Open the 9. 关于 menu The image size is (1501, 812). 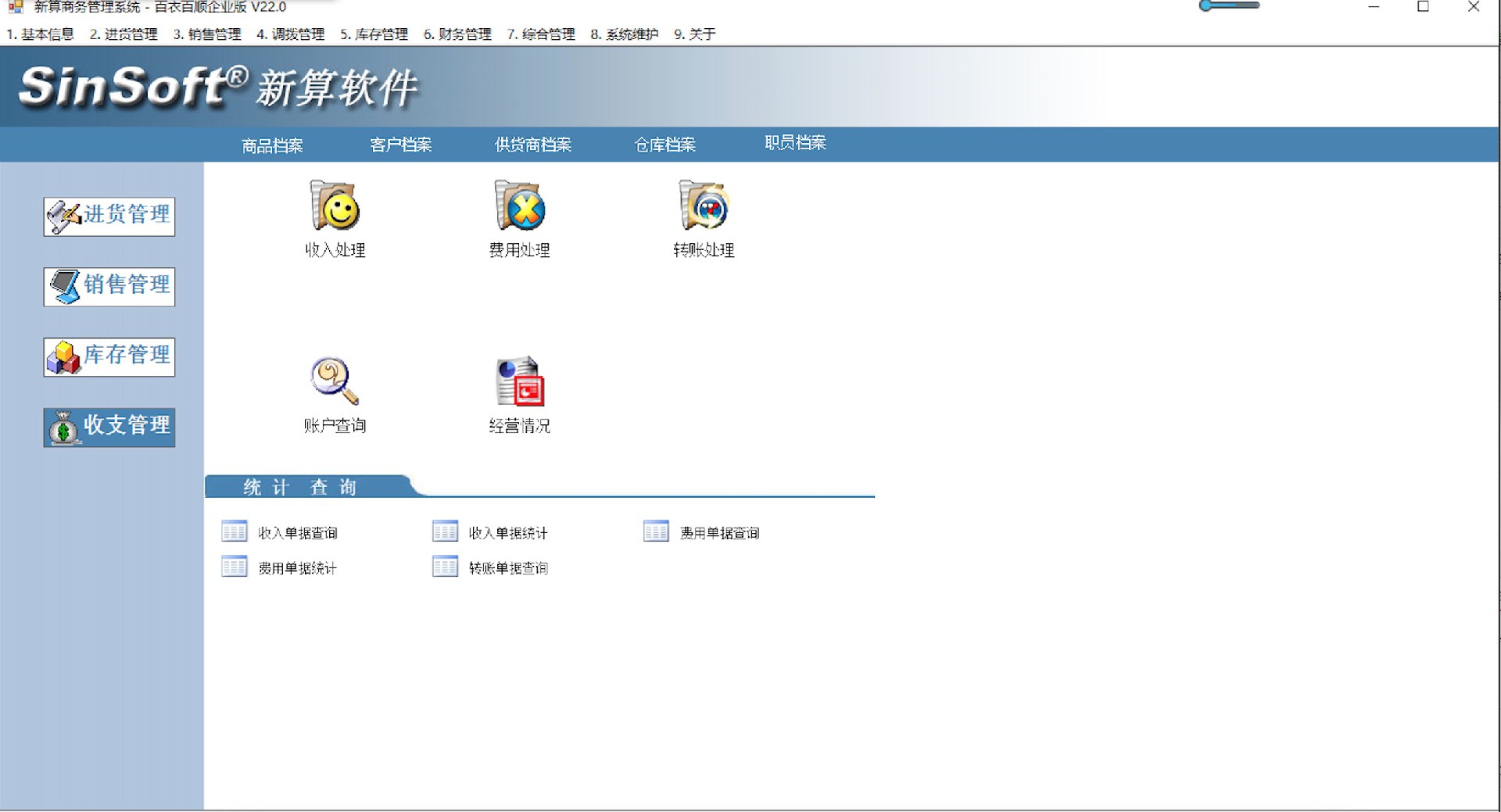[695, 34]
